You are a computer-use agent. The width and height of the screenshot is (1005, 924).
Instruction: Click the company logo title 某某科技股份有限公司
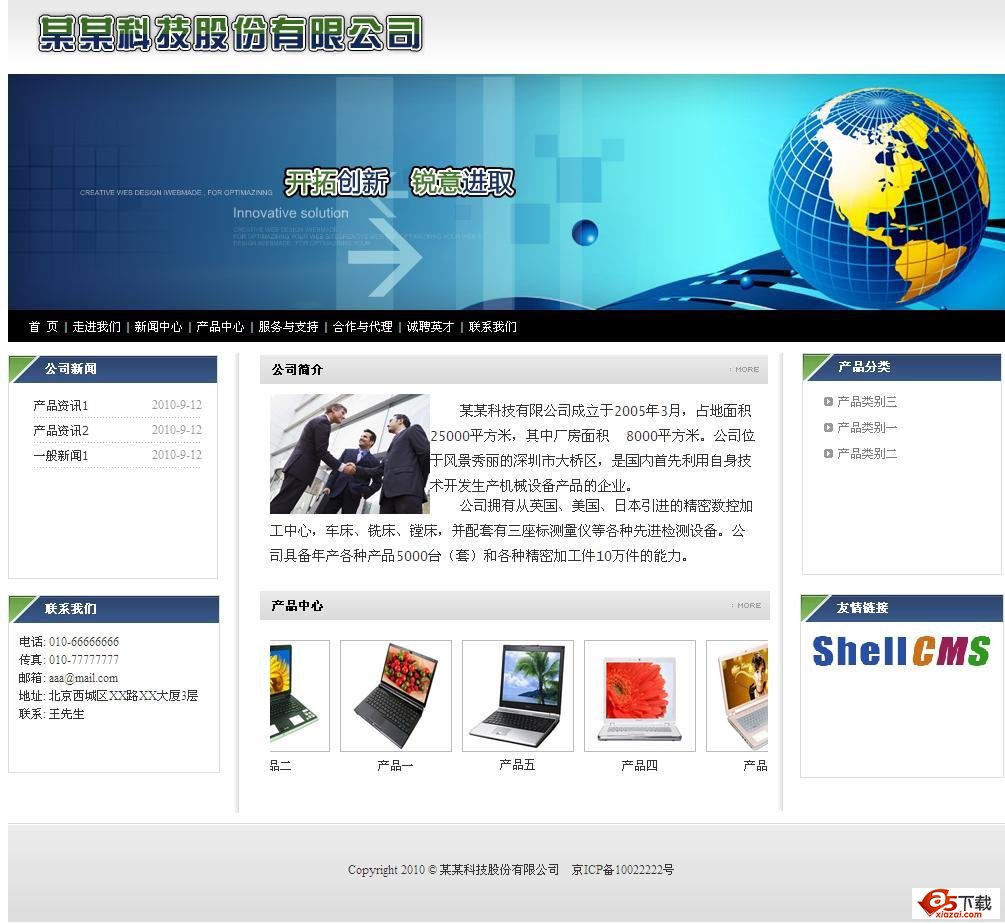(x=230, y=33)
